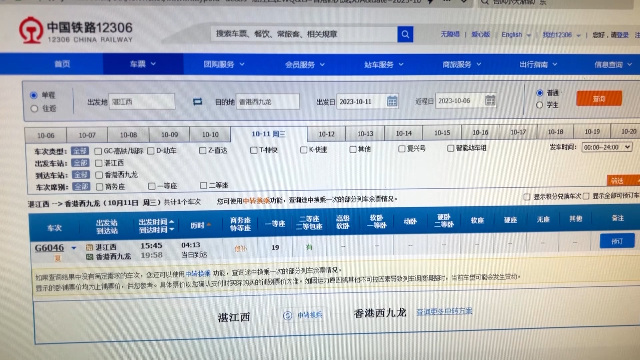This screenshot has height=360, width=640.
Task: Switch to the 10-06 date tab
Action: click(x=45, y=135)
